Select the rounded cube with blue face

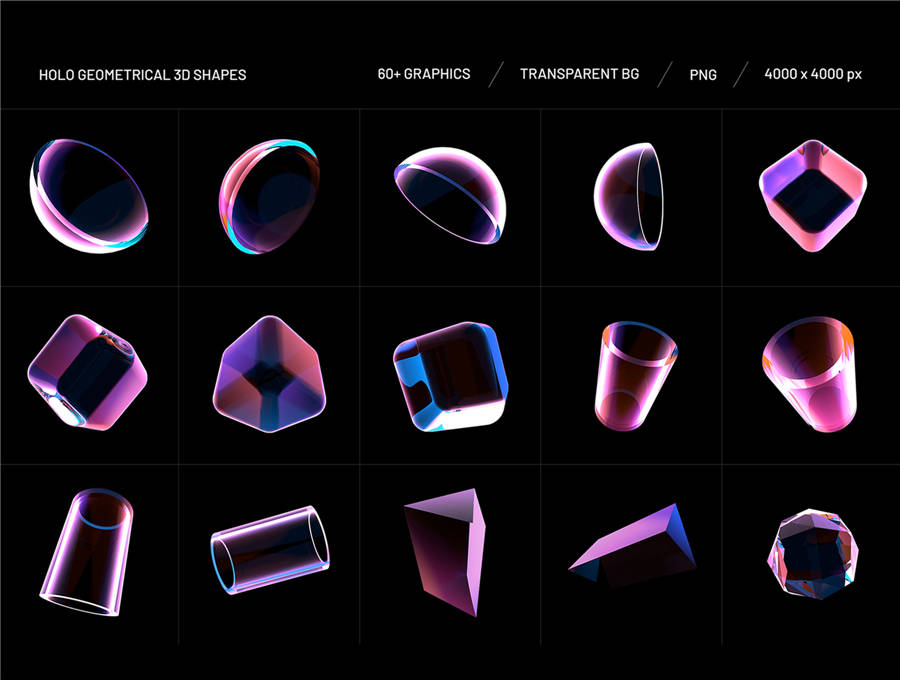click(x=451, y=376)
